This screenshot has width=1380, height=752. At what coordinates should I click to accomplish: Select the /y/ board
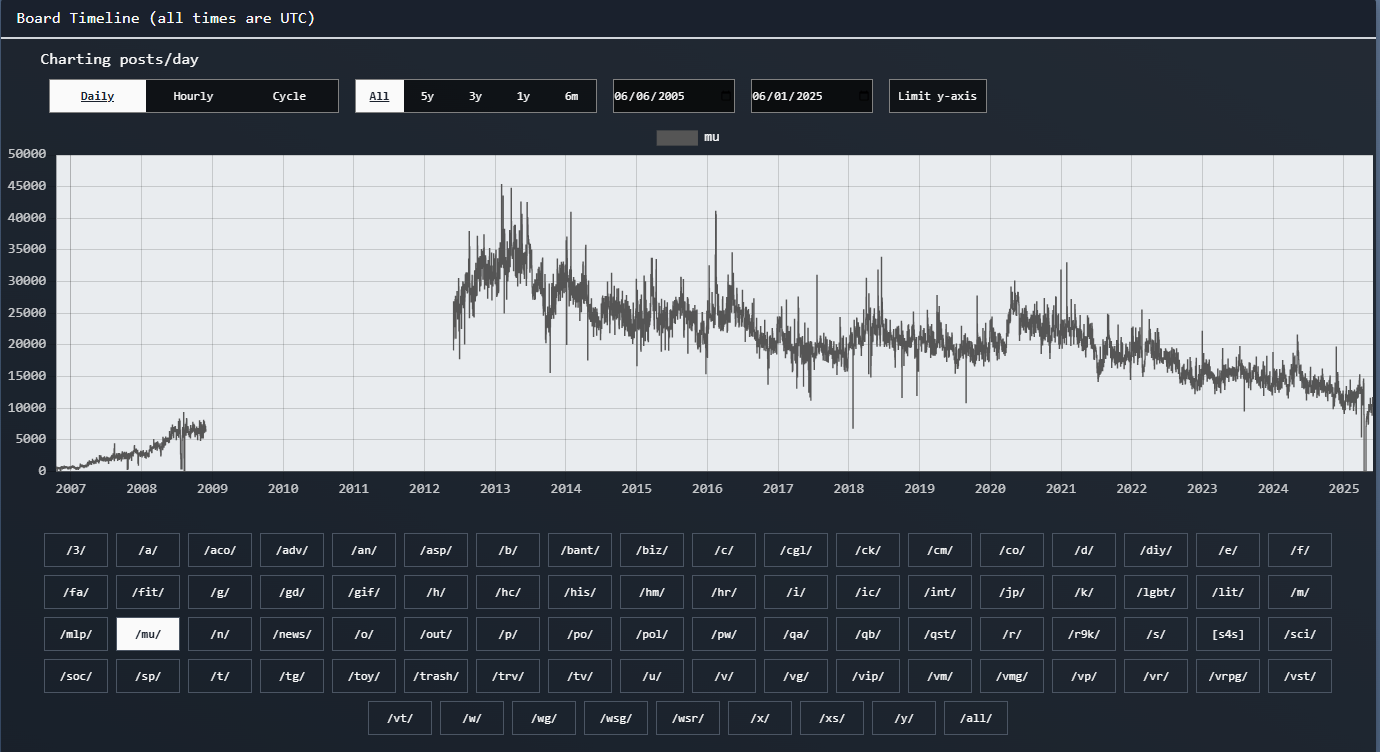point(904,718)
